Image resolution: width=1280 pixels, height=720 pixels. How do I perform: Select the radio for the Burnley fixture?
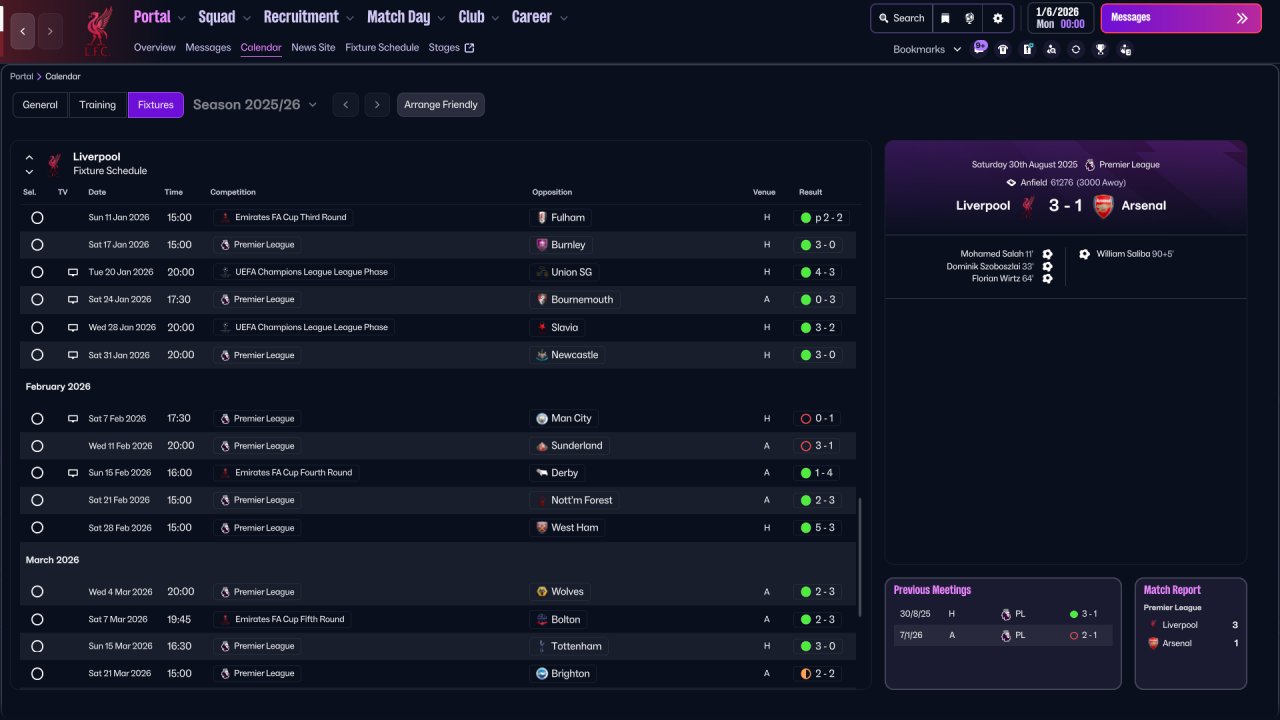click(37, 244)
